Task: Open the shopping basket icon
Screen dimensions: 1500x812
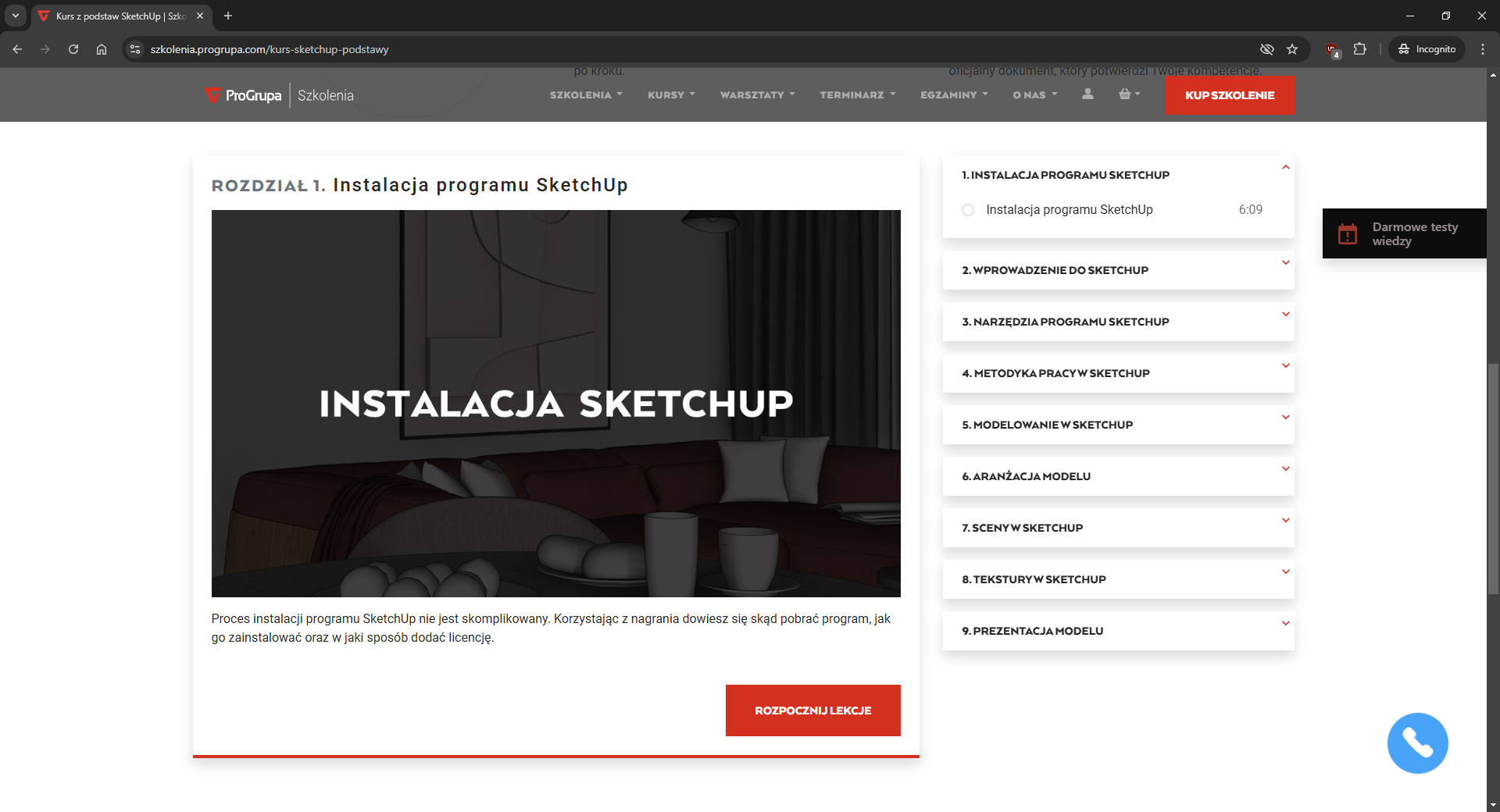Action: click(x=1129, y=94)
